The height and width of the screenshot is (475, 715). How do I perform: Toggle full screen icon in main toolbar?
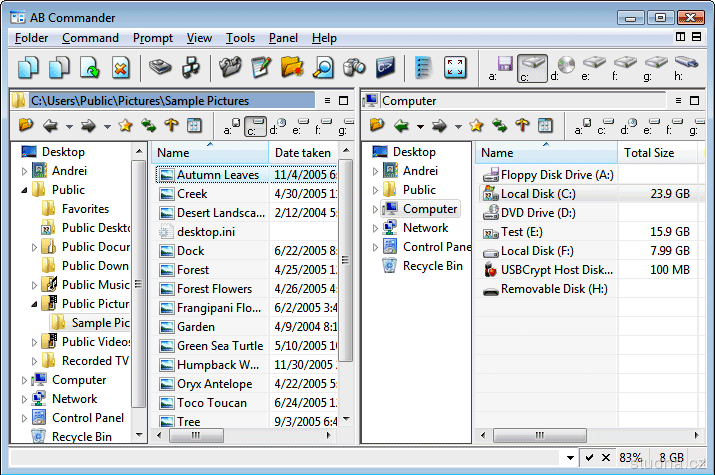coord(455,68)
